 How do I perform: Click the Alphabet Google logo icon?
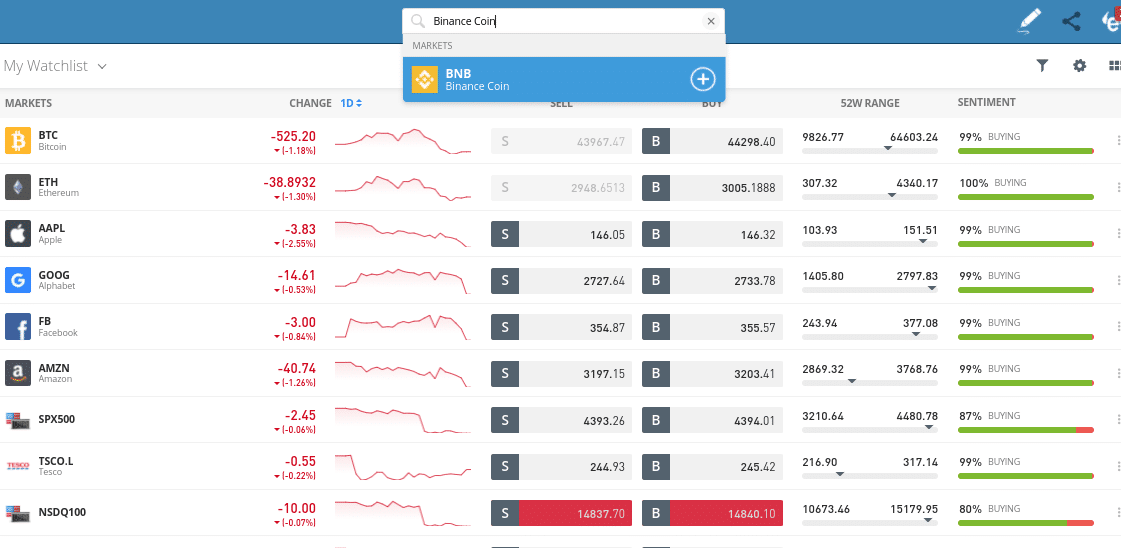tap(18, 280)
